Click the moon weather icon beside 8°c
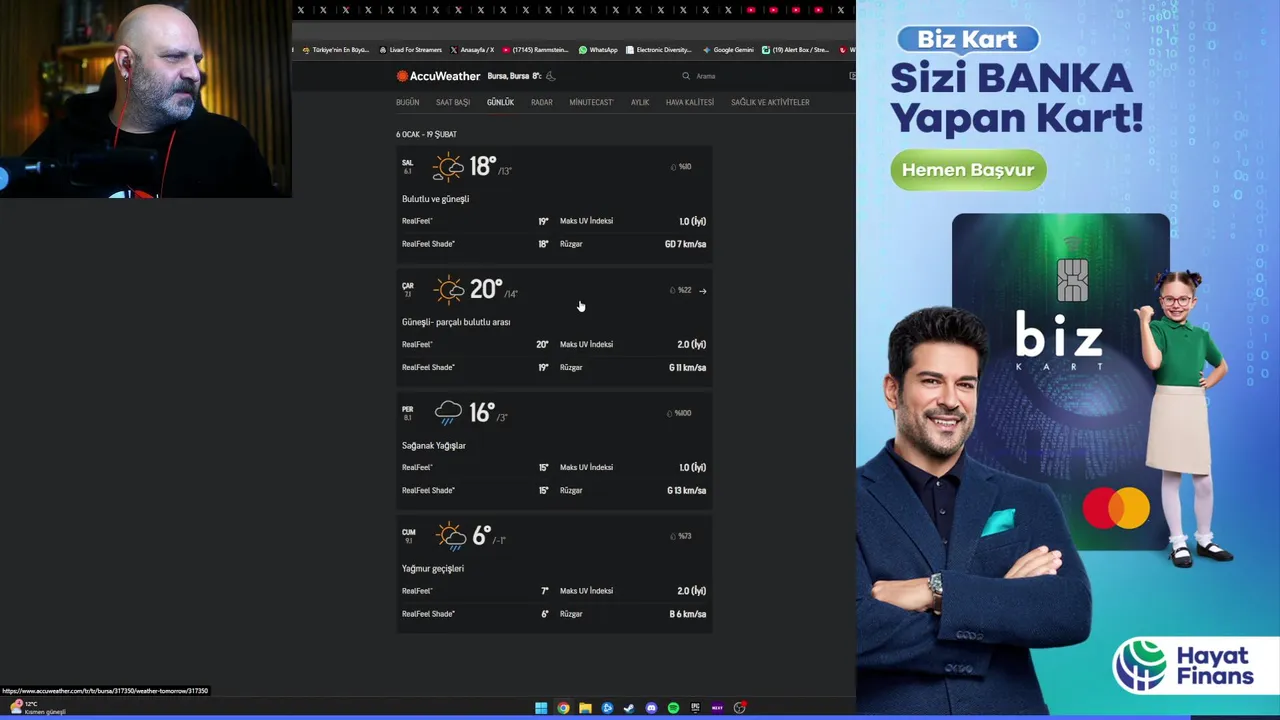1280x720 pixels. [550, 76]
